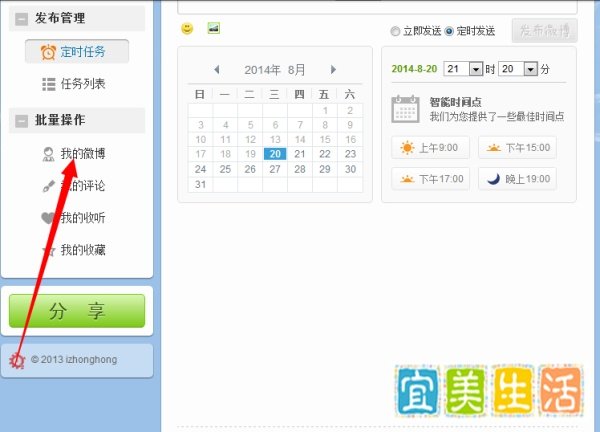
Task: Click the red gear settings icon
Action: 17,360
